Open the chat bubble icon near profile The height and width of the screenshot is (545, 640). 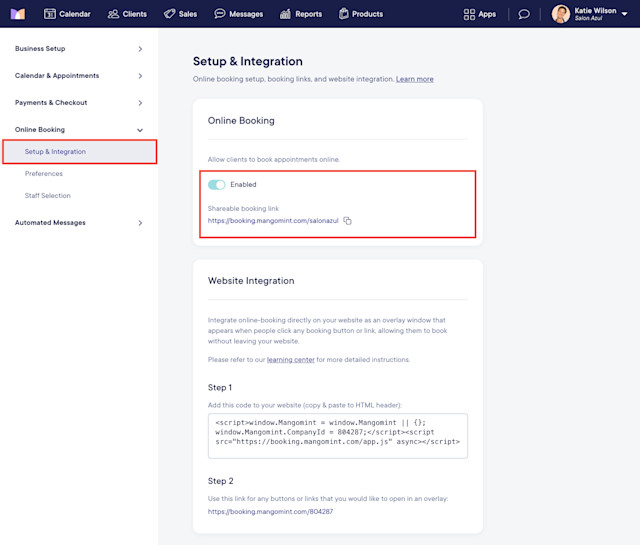click(x=524, y=14)
